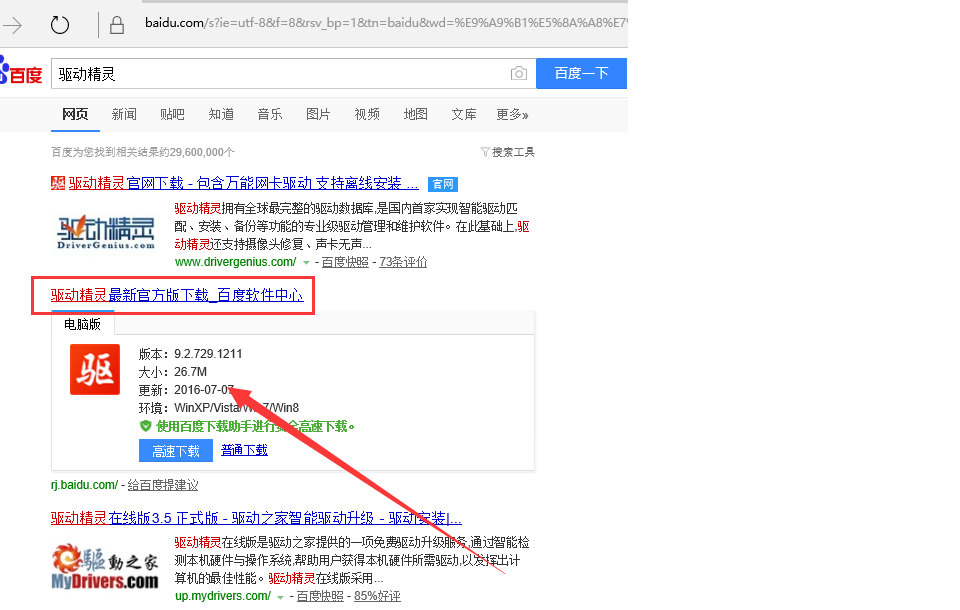
Task: Open 百度快照 for the drivergenius result
Action: pos(345,262)
